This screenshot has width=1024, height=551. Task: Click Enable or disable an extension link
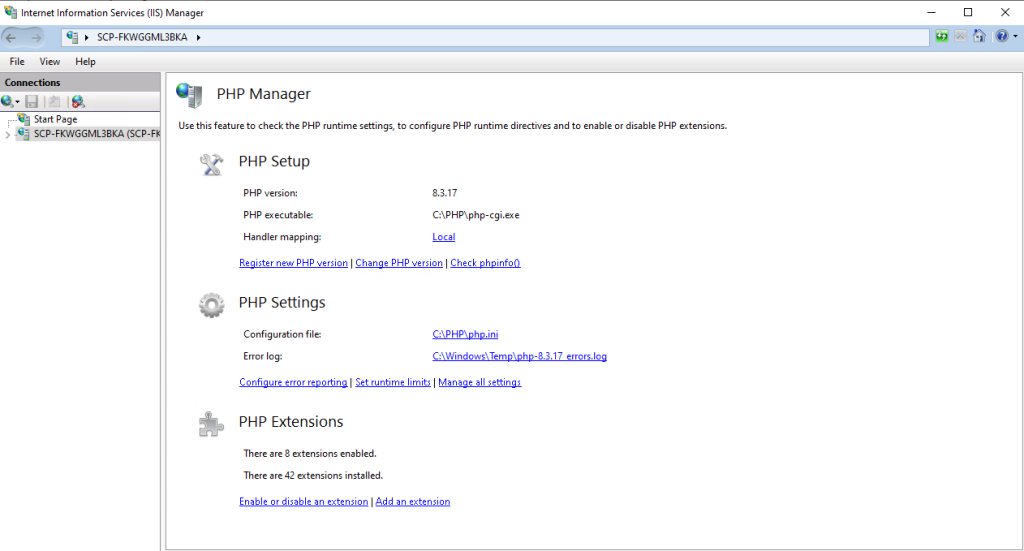304,502
